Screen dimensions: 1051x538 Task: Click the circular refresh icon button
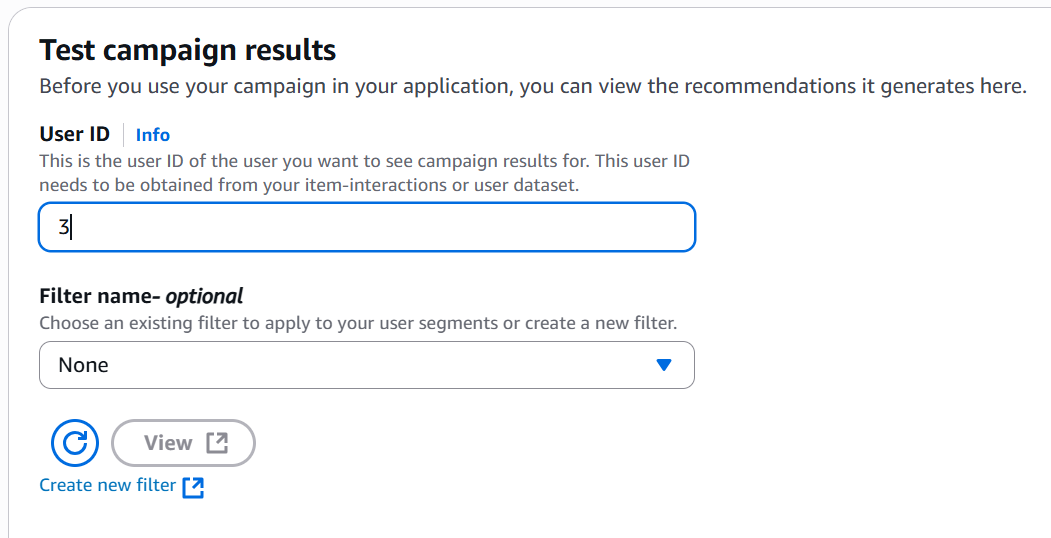(x=75, y=443)
